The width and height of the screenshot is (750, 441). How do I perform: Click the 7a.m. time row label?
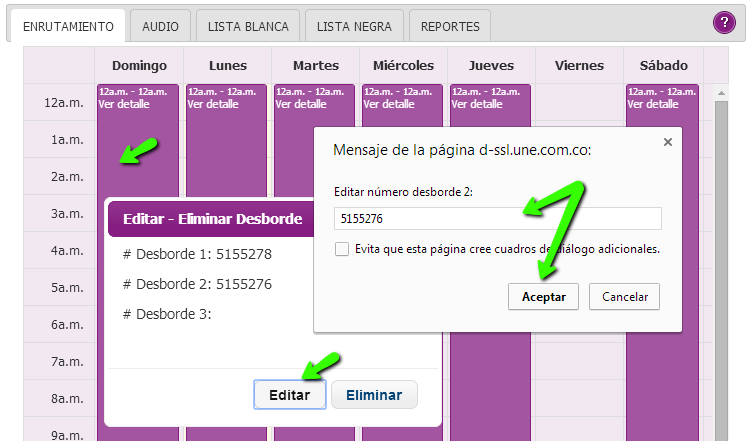tap(67, 362)
